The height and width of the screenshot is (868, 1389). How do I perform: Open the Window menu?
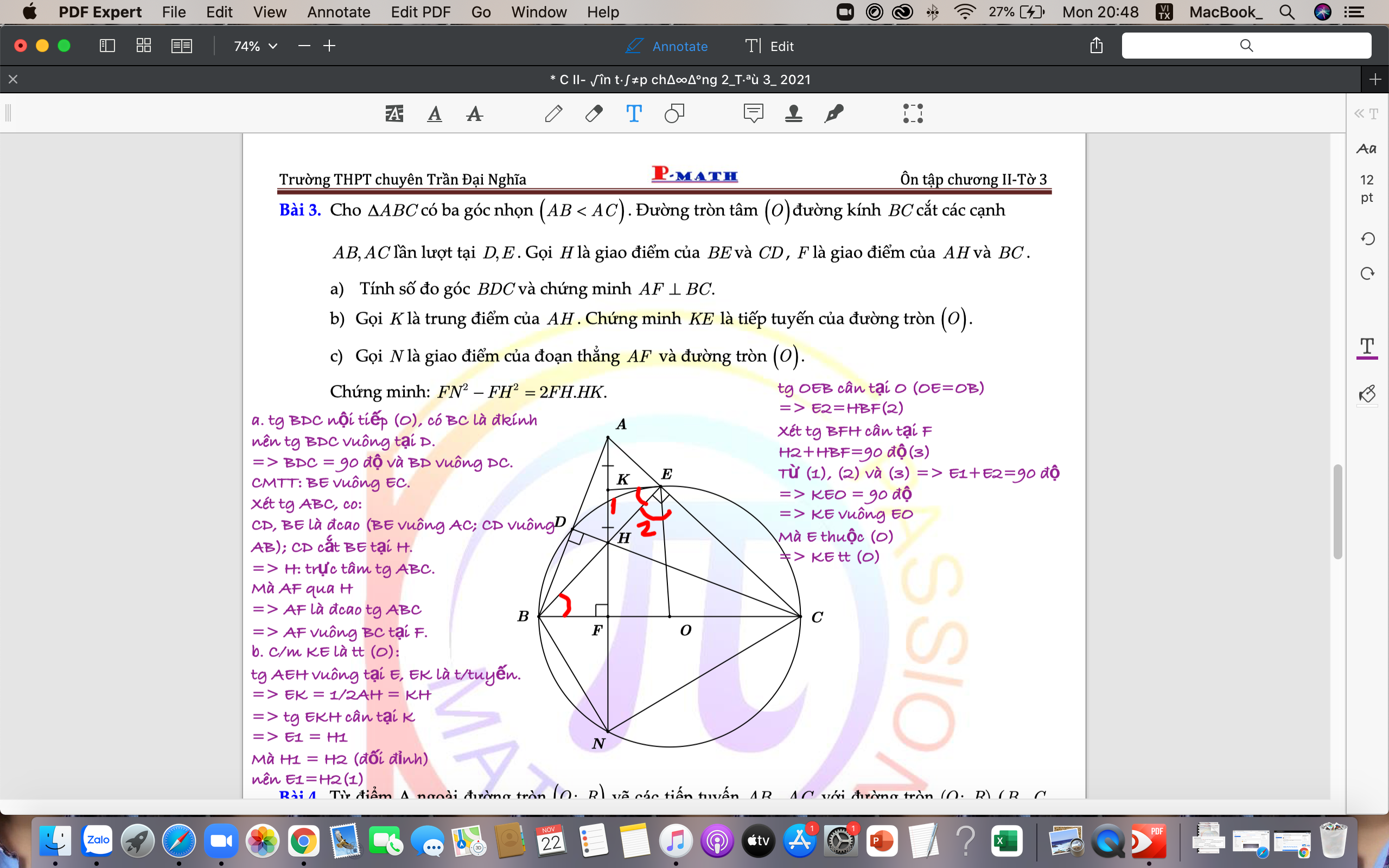(x=539, y=12)
